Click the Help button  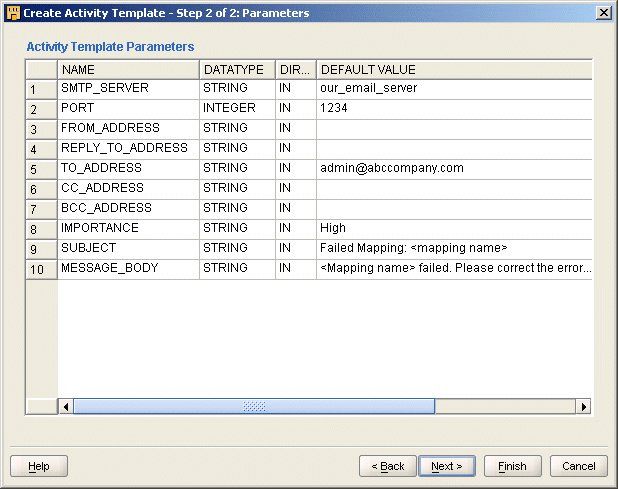point(39,466)
